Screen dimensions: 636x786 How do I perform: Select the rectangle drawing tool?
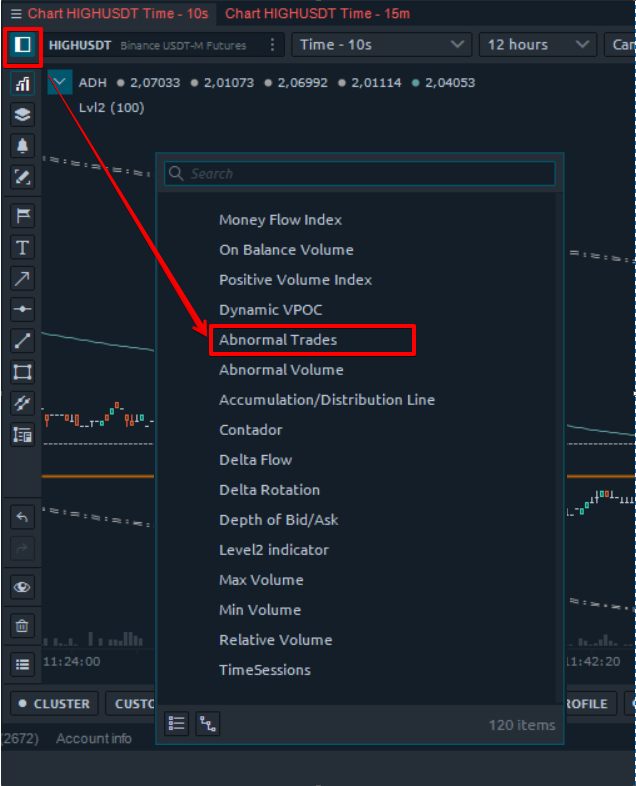(22, 372)
